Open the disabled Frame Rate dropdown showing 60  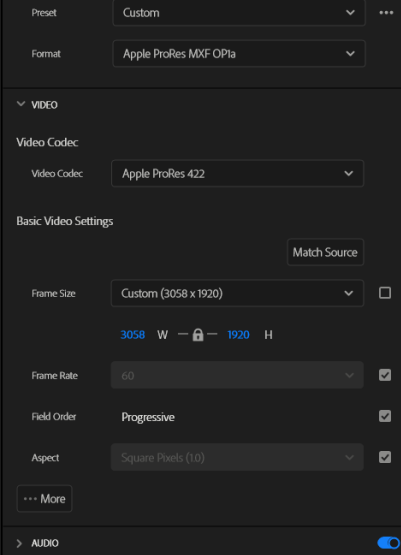pyautogui.click(x=237, y=375)
